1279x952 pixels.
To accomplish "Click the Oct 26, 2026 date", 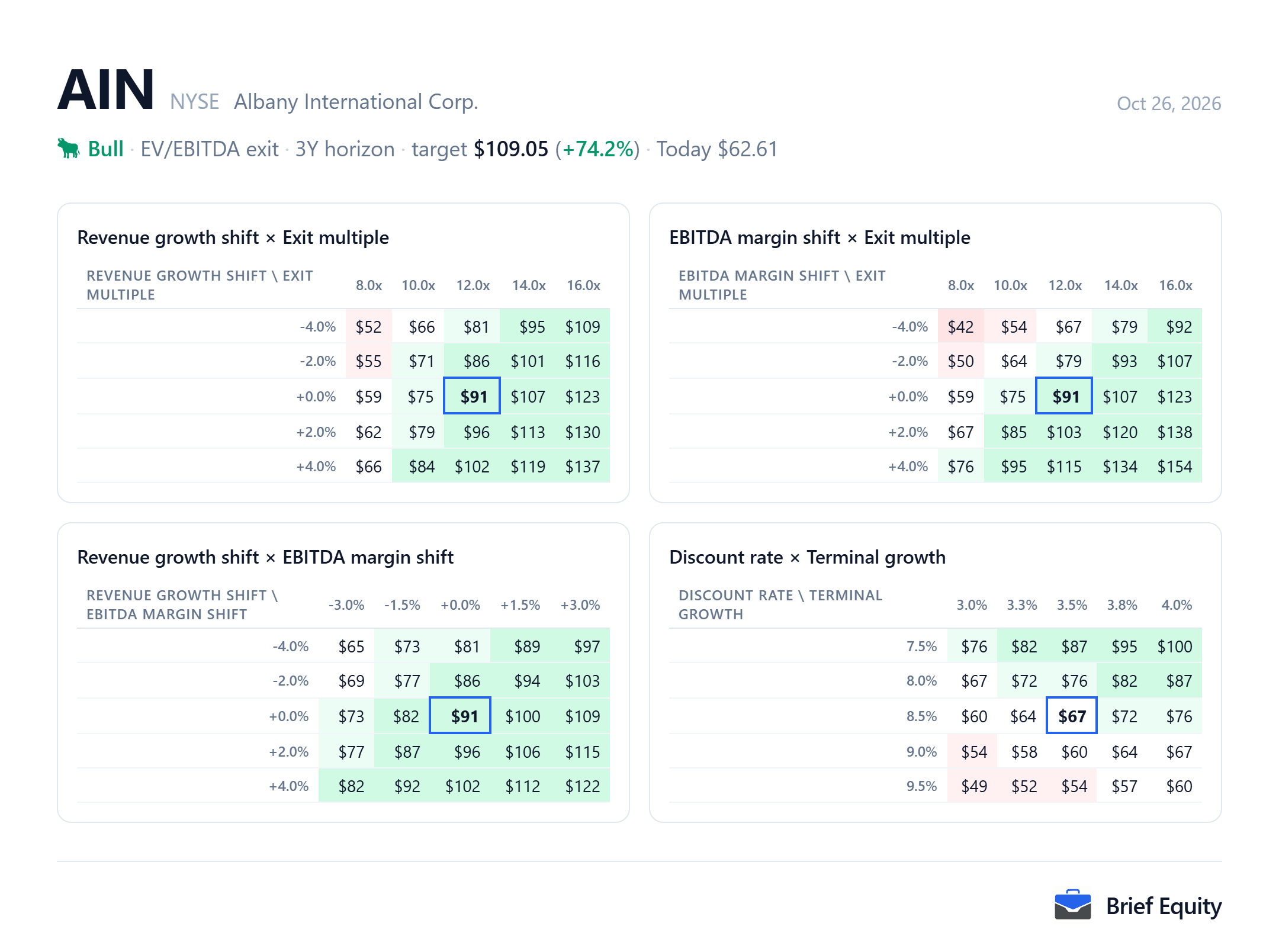I will click(1169, 104).
